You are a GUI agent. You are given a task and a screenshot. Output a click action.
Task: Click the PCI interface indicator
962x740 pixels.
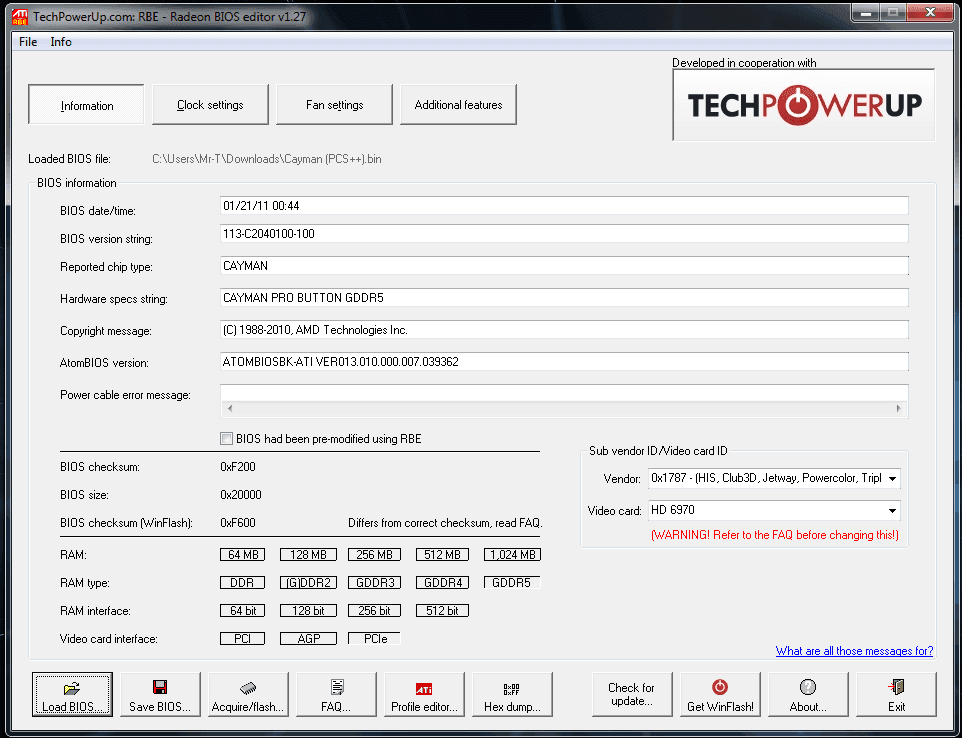[x=242, y=639]
